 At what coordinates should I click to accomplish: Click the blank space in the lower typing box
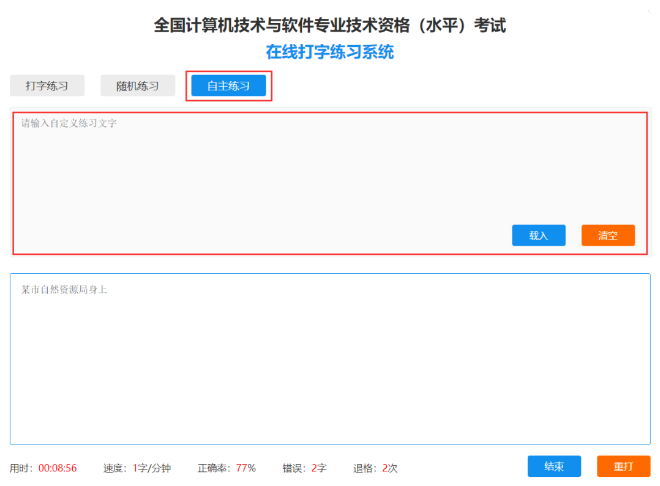[330, 370]
